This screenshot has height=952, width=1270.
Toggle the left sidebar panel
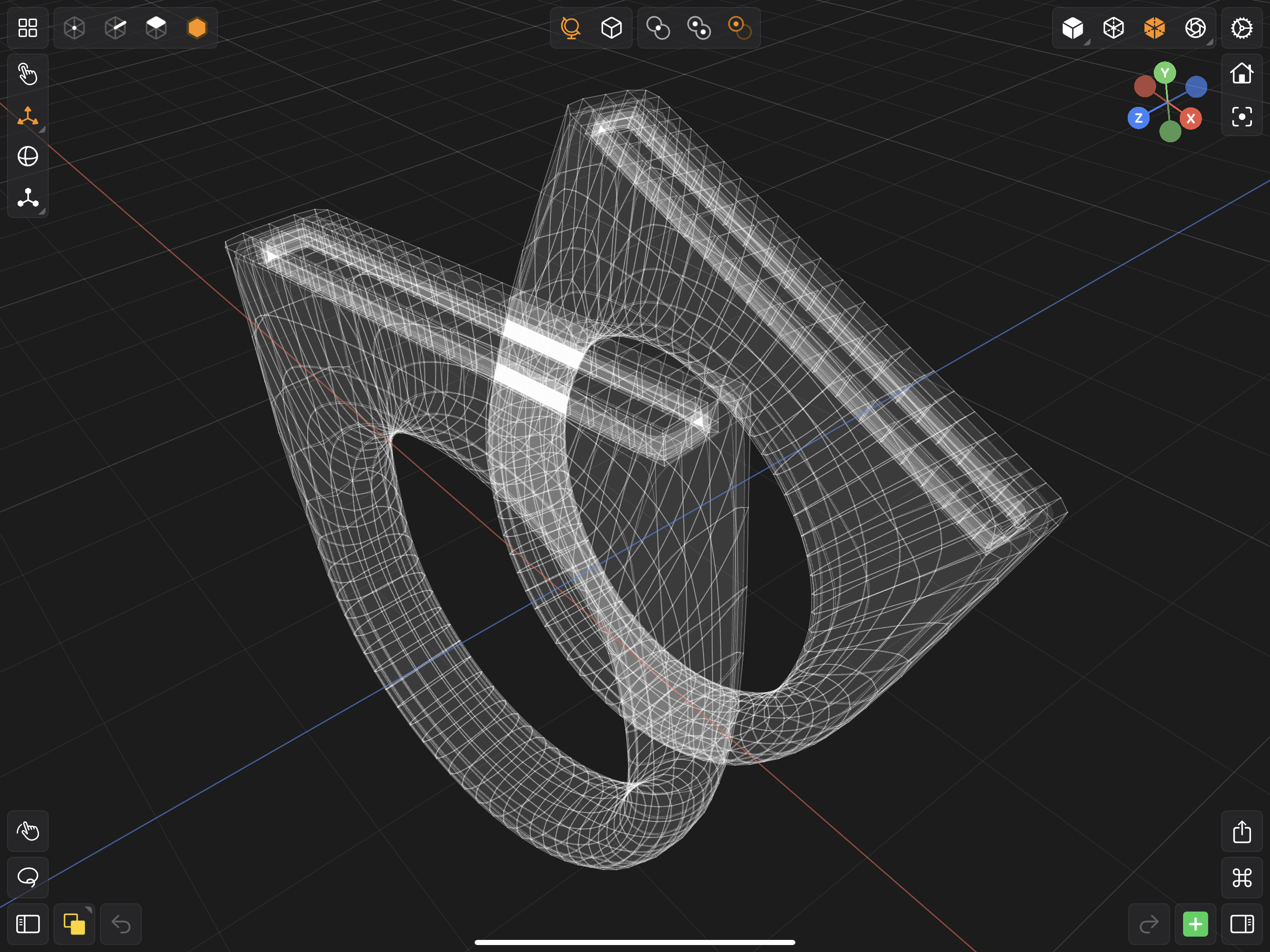(27, 924)
